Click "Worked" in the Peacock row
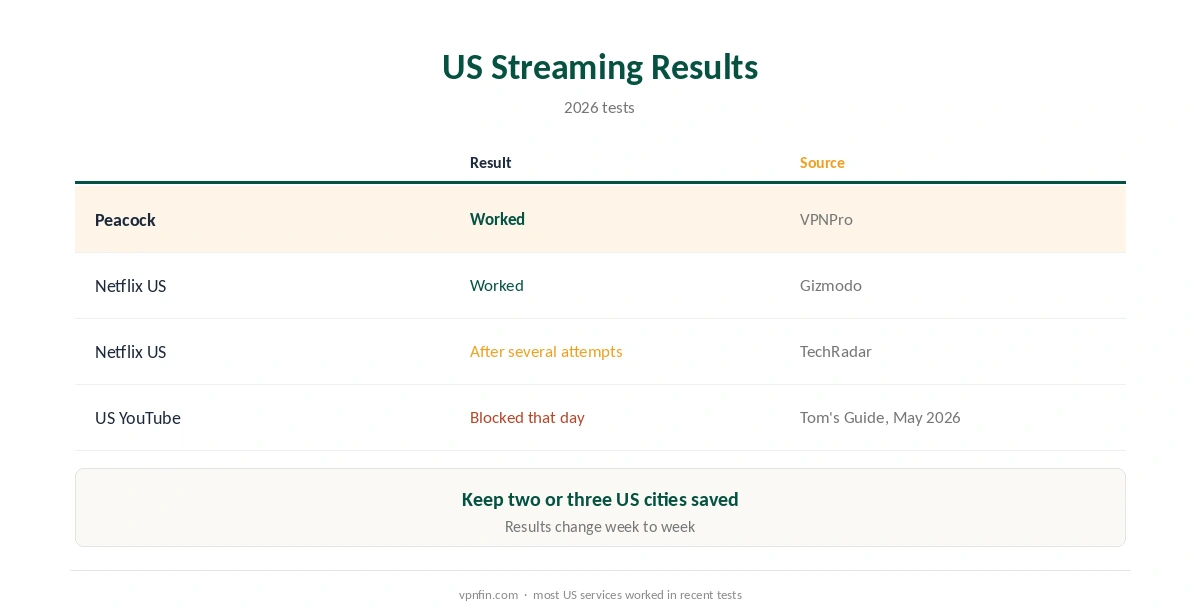1200x614 pixels. point(497,219)
